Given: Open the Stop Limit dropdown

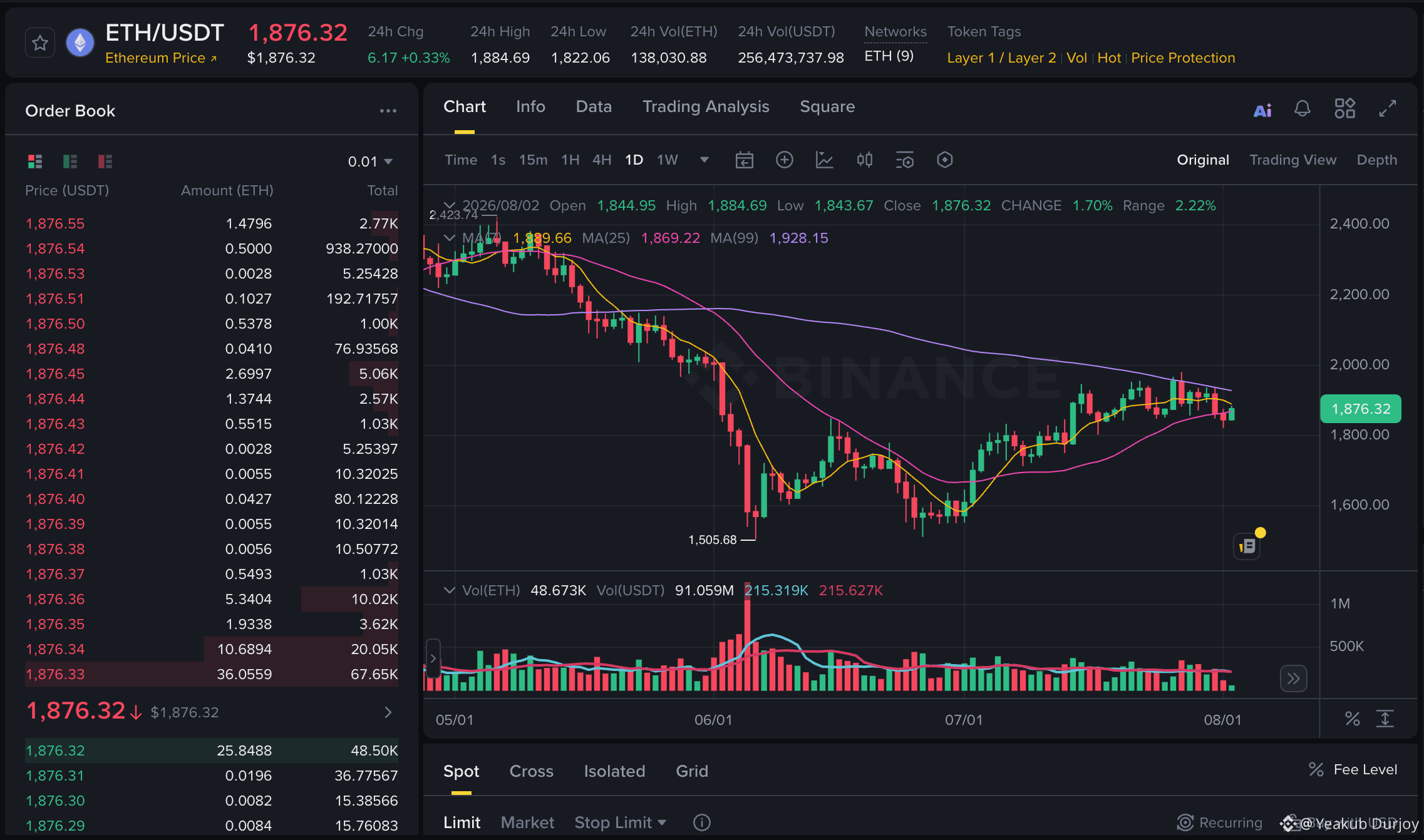Looking at the screenshot, I should [621, 823].
